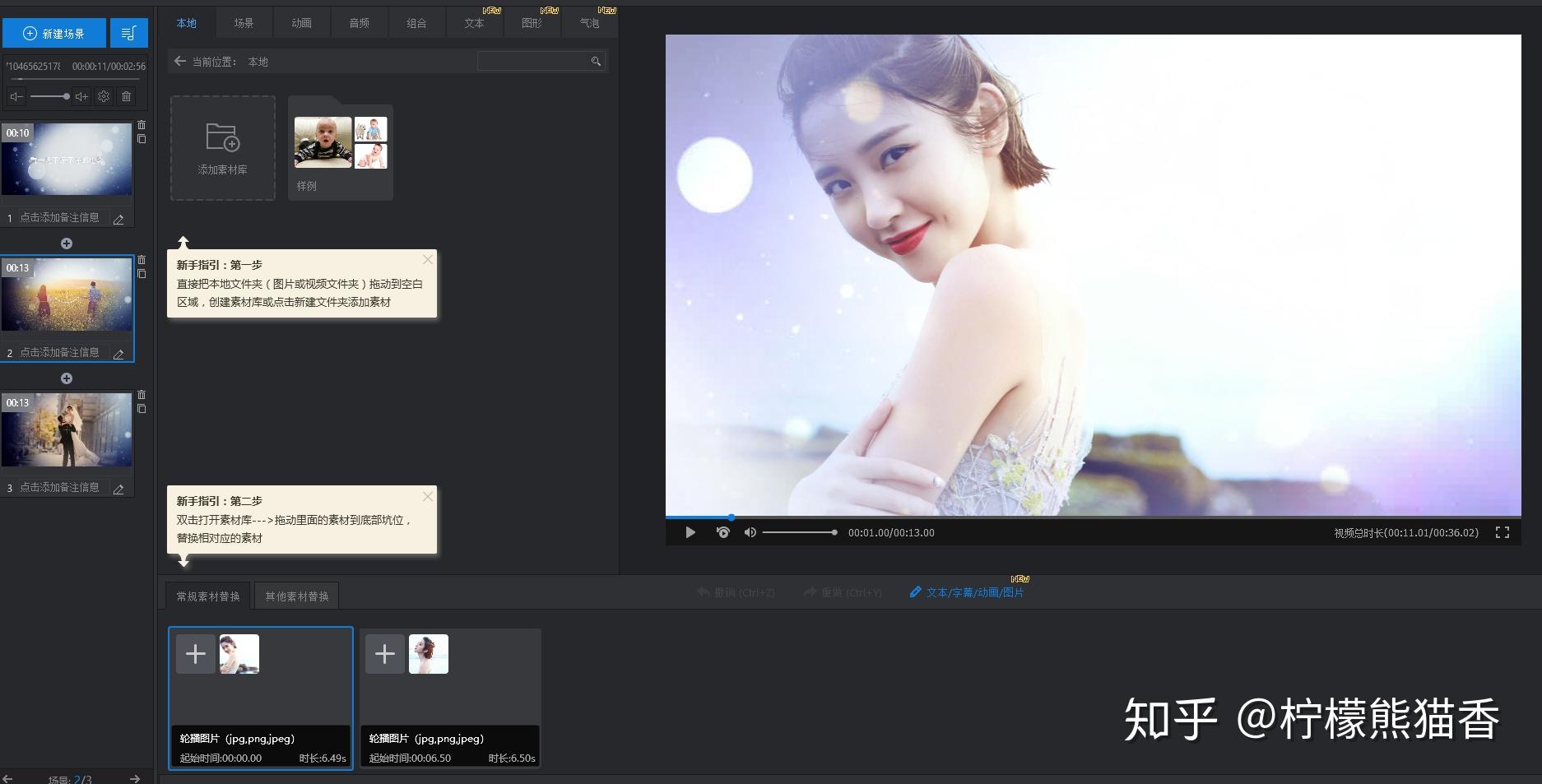Delete the background music track

point(126,96)
